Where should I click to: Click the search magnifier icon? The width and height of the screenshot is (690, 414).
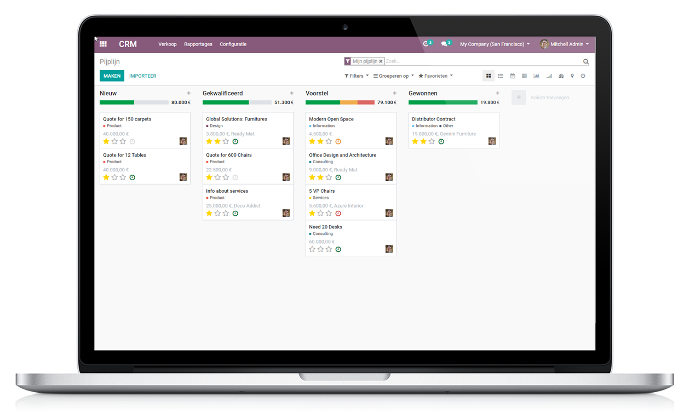click(585, 61)
